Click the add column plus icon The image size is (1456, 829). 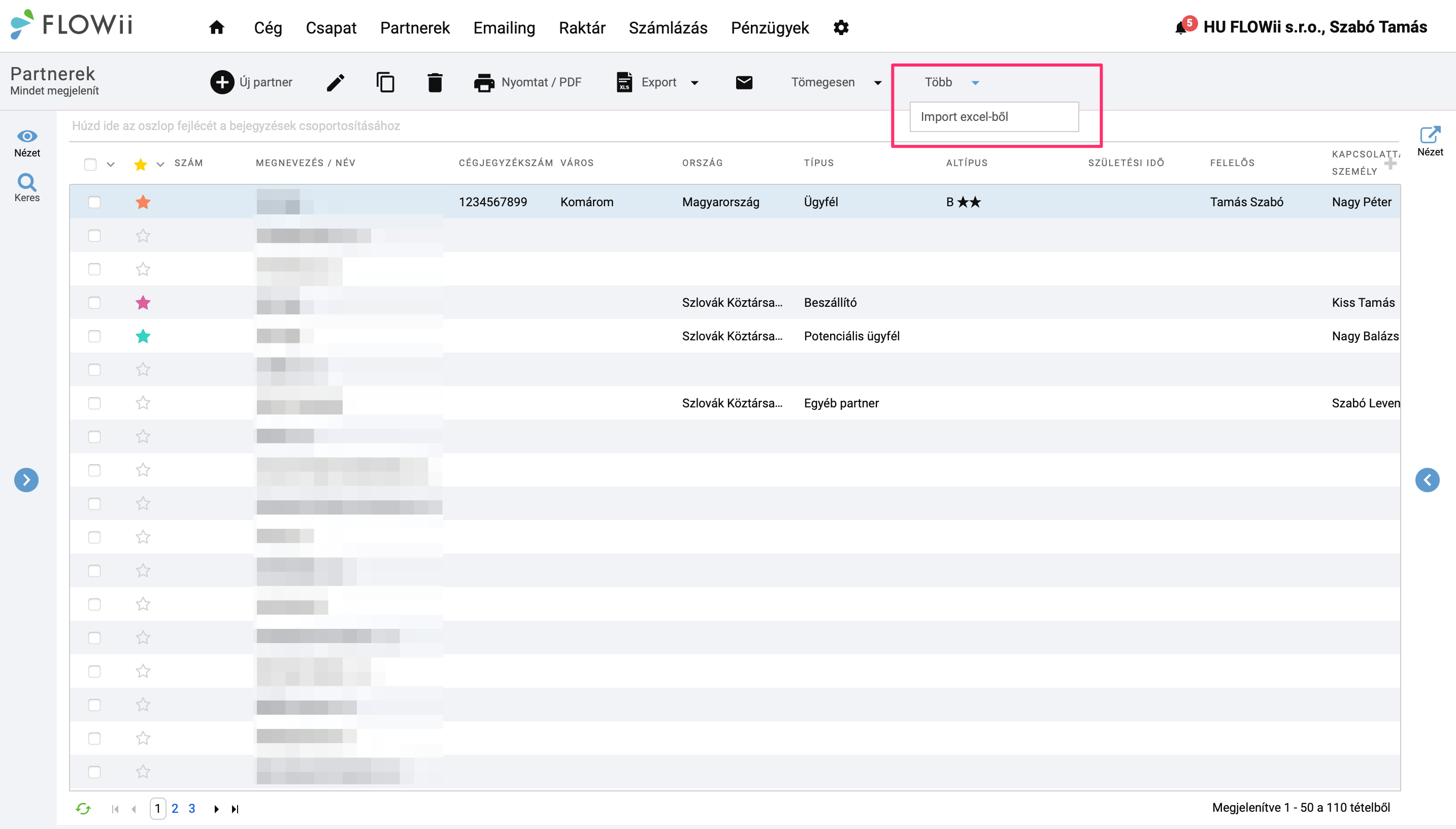tap(1390, 164)
